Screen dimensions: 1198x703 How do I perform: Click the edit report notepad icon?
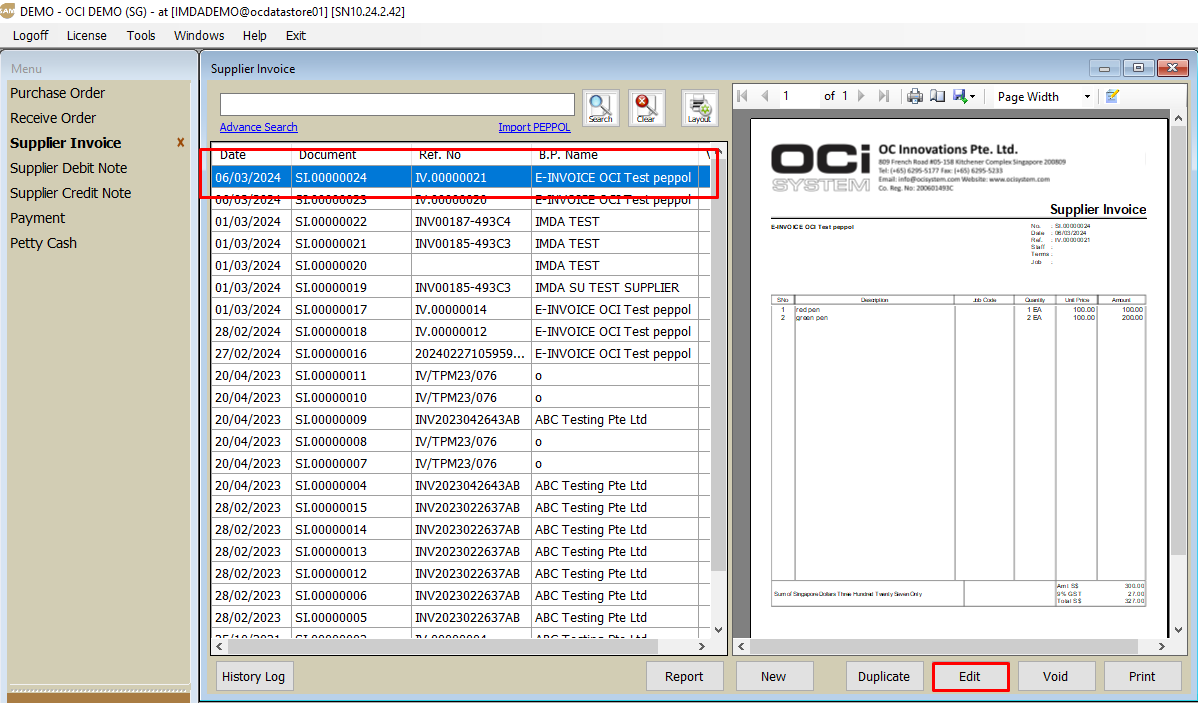coord(1112,97)
